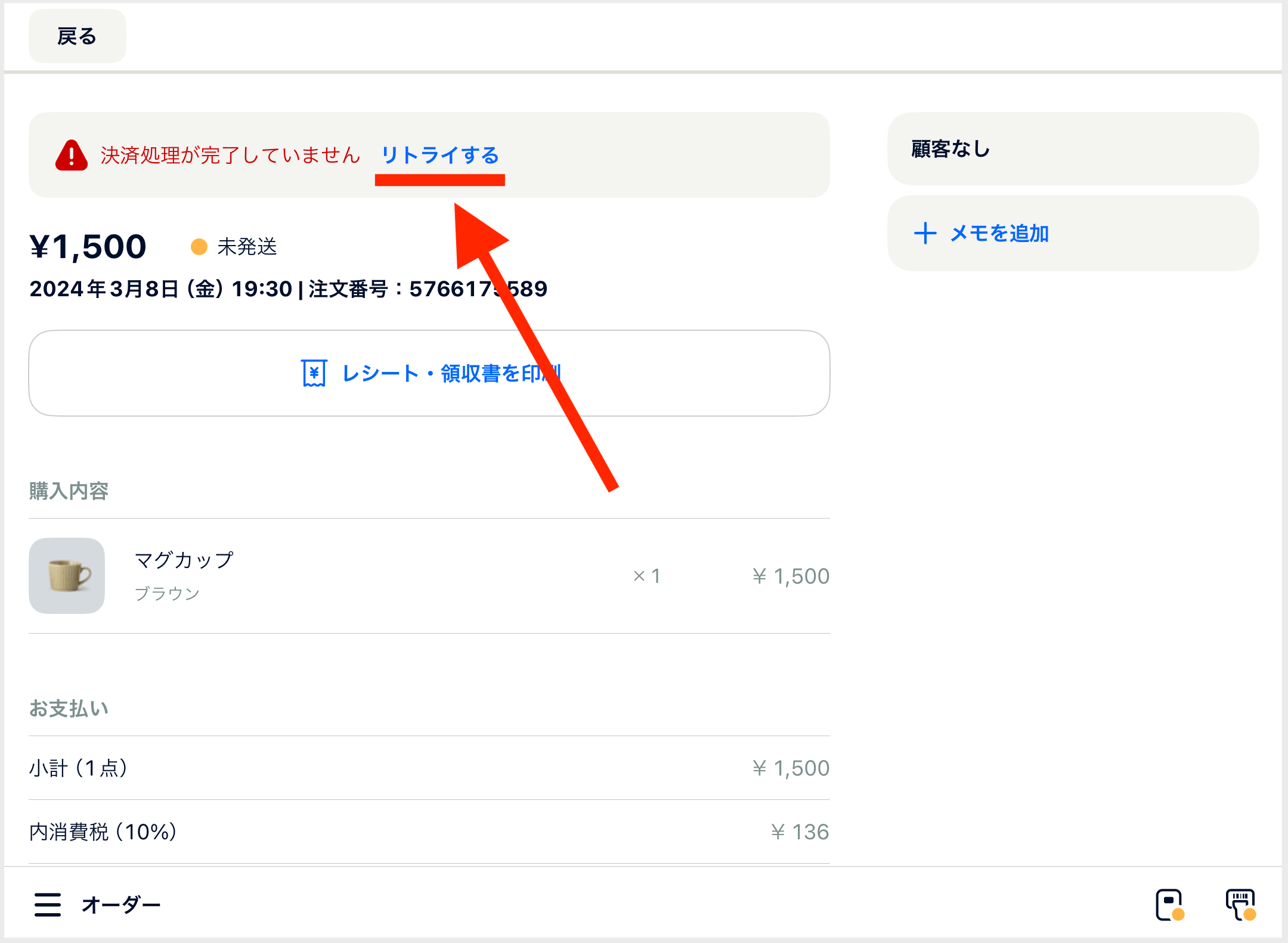Select the オーダー menu label
1288x943 pixels.
pyautogui.click(x=121, y=905)
